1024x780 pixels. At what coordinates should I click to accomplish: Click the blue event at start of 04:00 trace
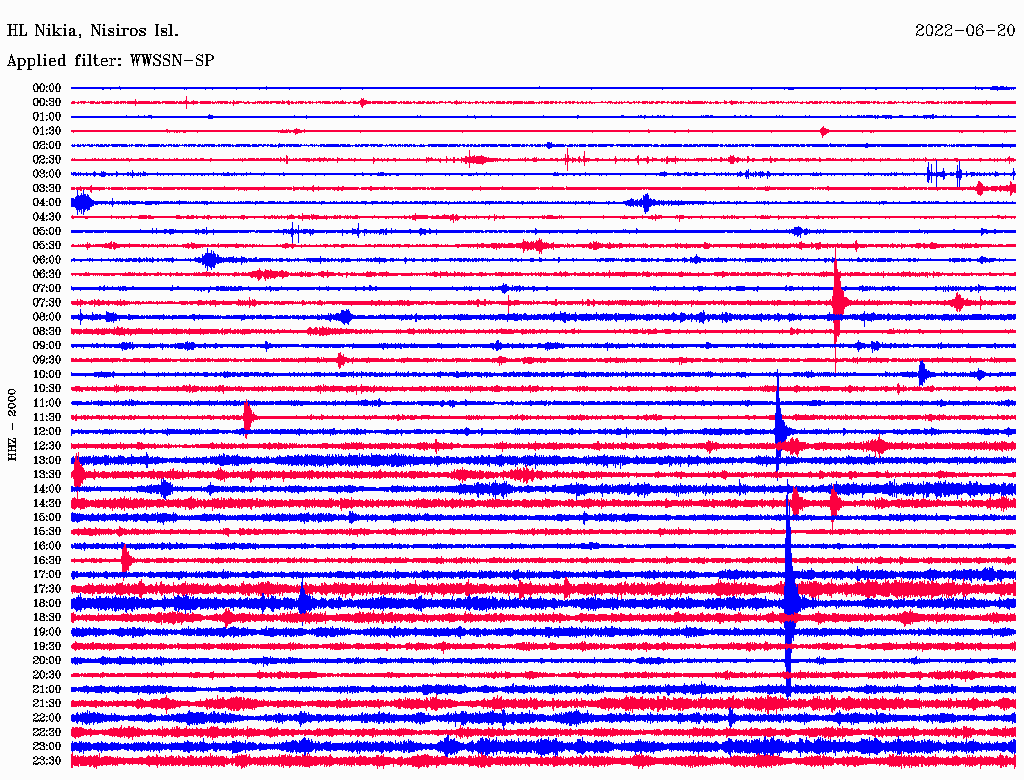click(x=82, y=203)
